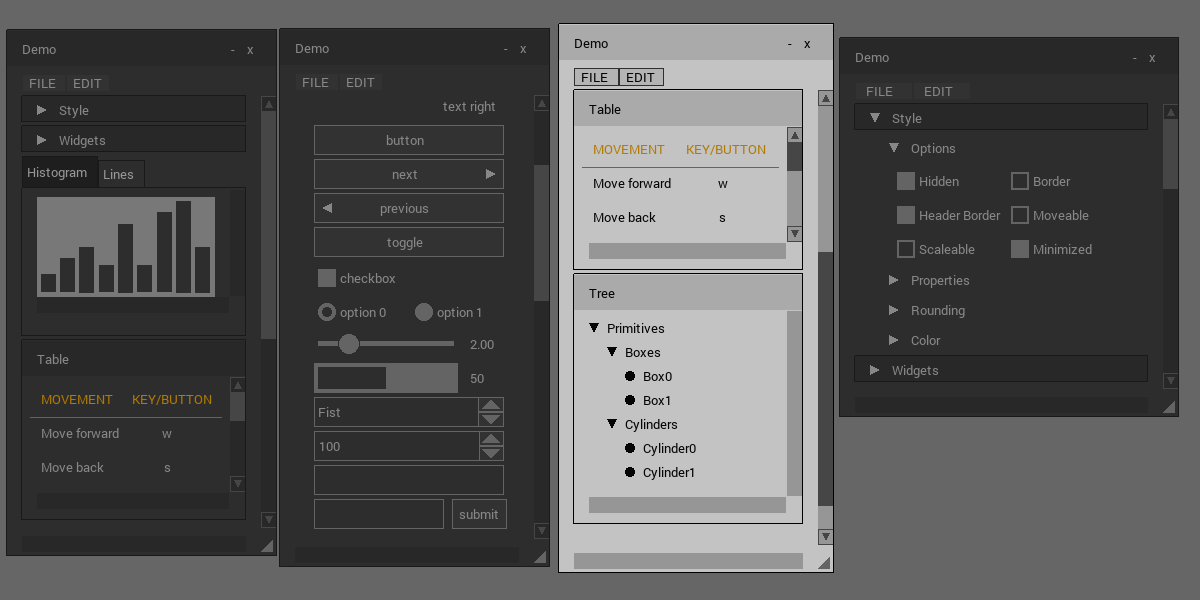Select the 'option 1' radio button
Image resolution: width=1200 pixels, height=600 pixels.
tap(424, 312)
